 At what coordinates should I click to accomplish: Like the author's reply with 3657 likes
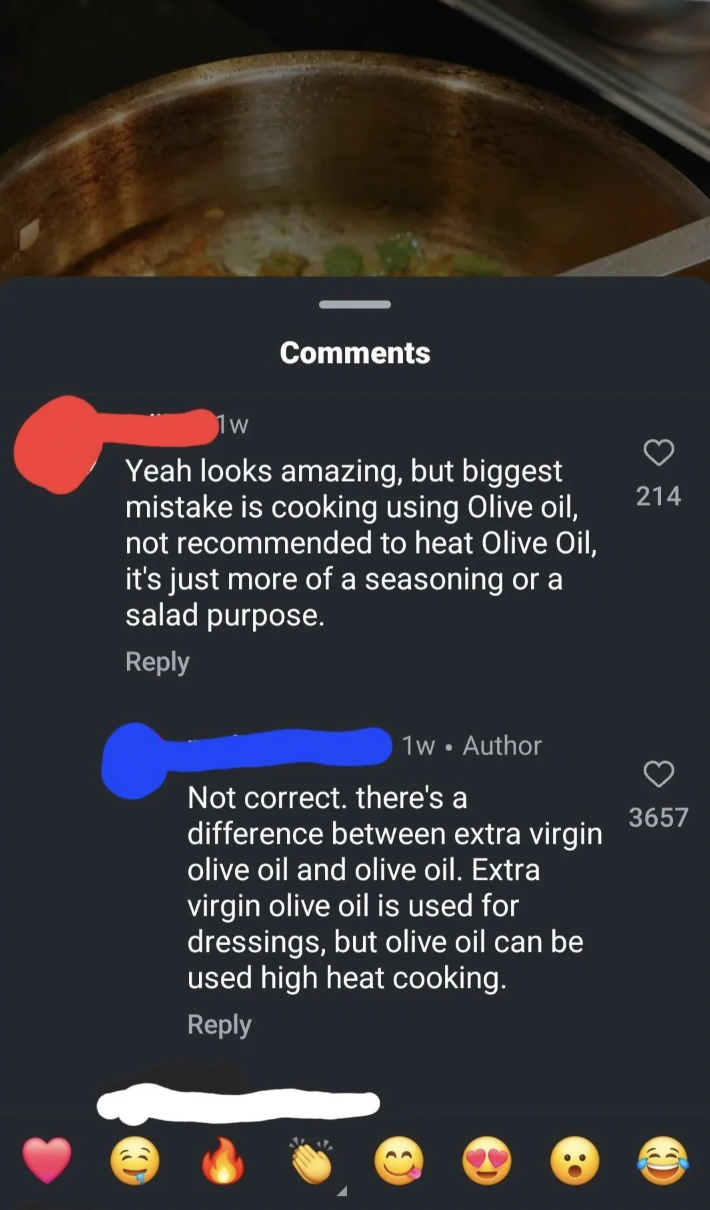tap(658, 774)
